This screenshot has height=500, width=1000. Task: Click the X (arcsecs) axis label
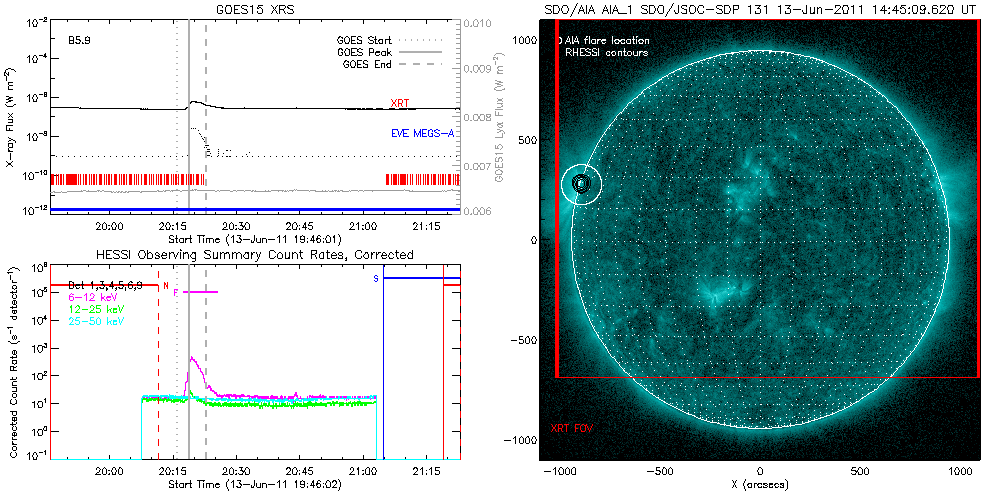point(760,485)
